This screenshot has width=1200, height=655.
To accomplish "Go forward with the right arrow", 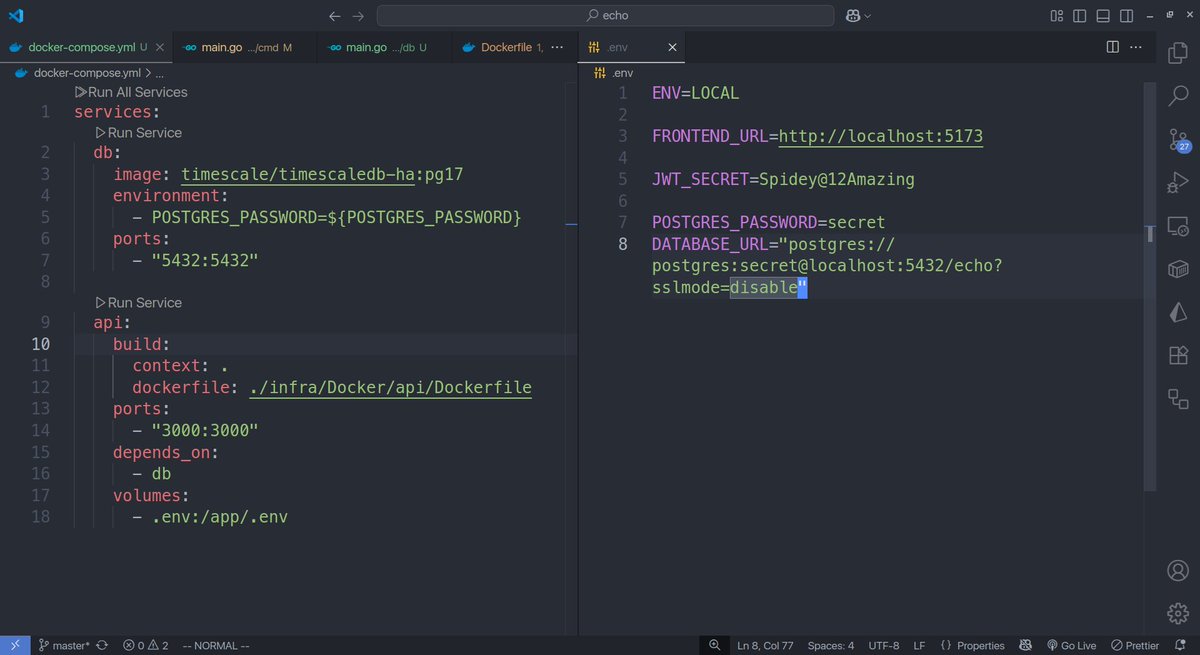I will click(358, 16).
